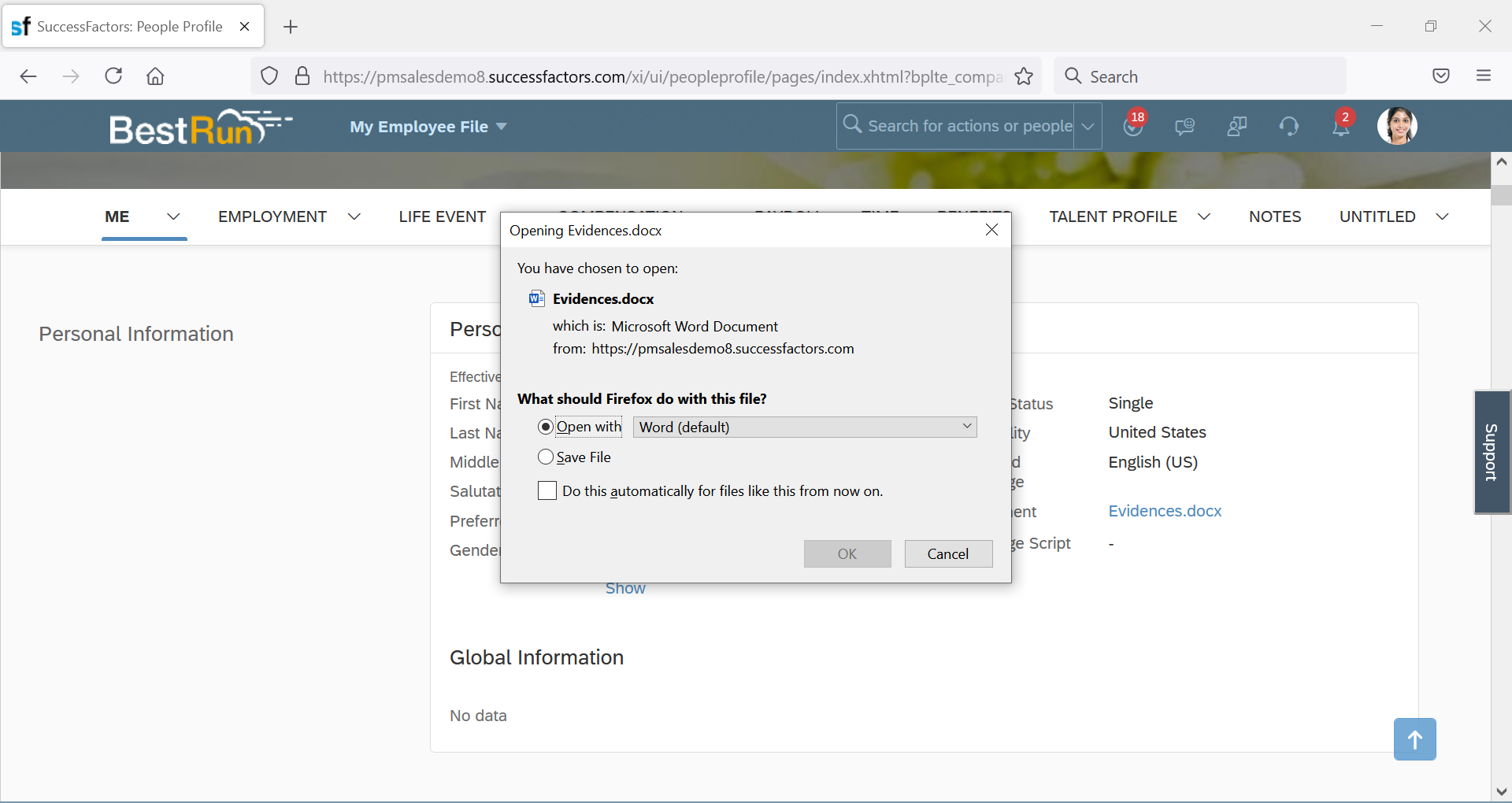Click Global Information heading
This screenshot has height=803, width=1512.
536,657
